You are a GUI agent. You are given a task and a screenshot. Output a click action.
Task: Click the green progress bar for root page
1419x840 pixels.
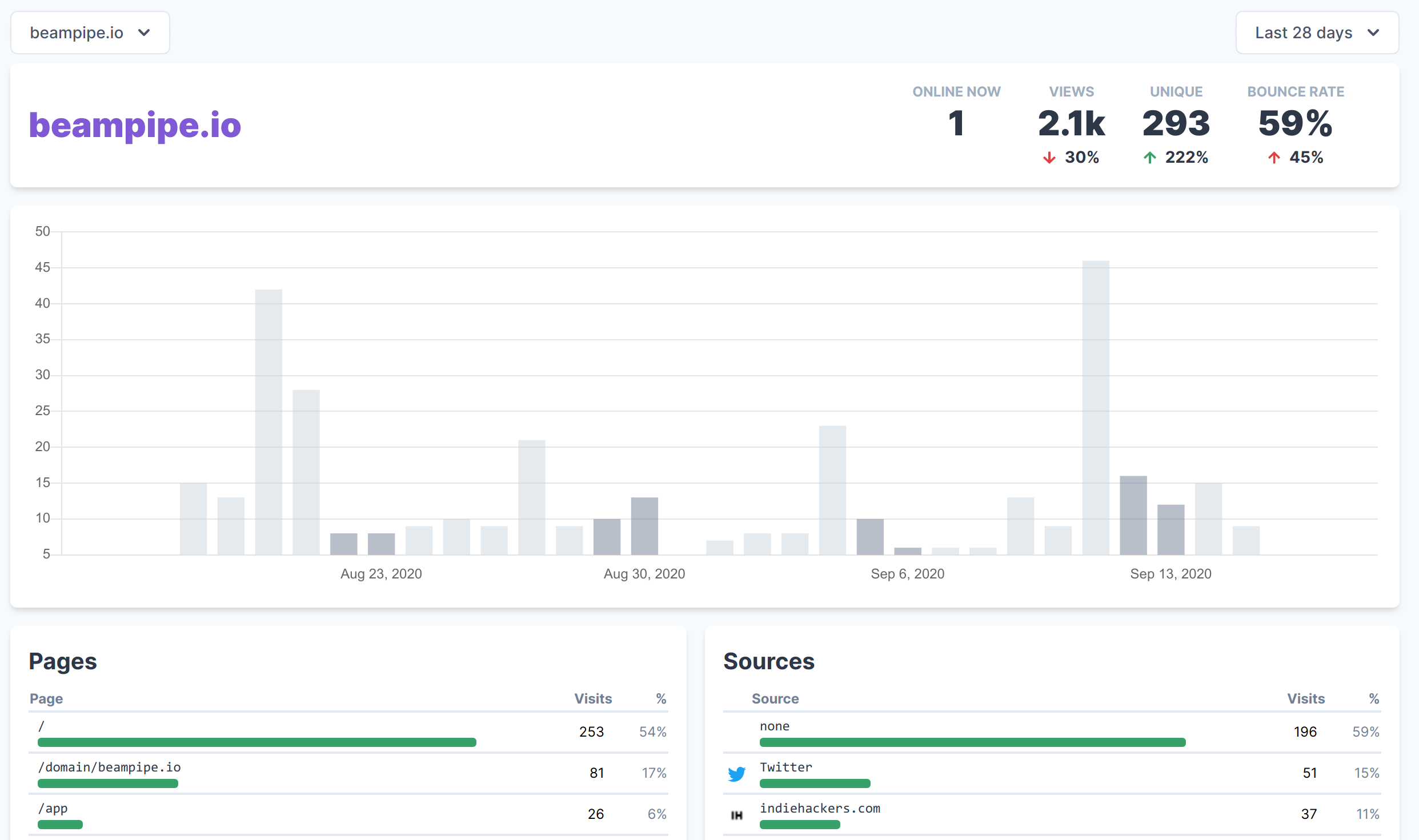click(256, 742)
